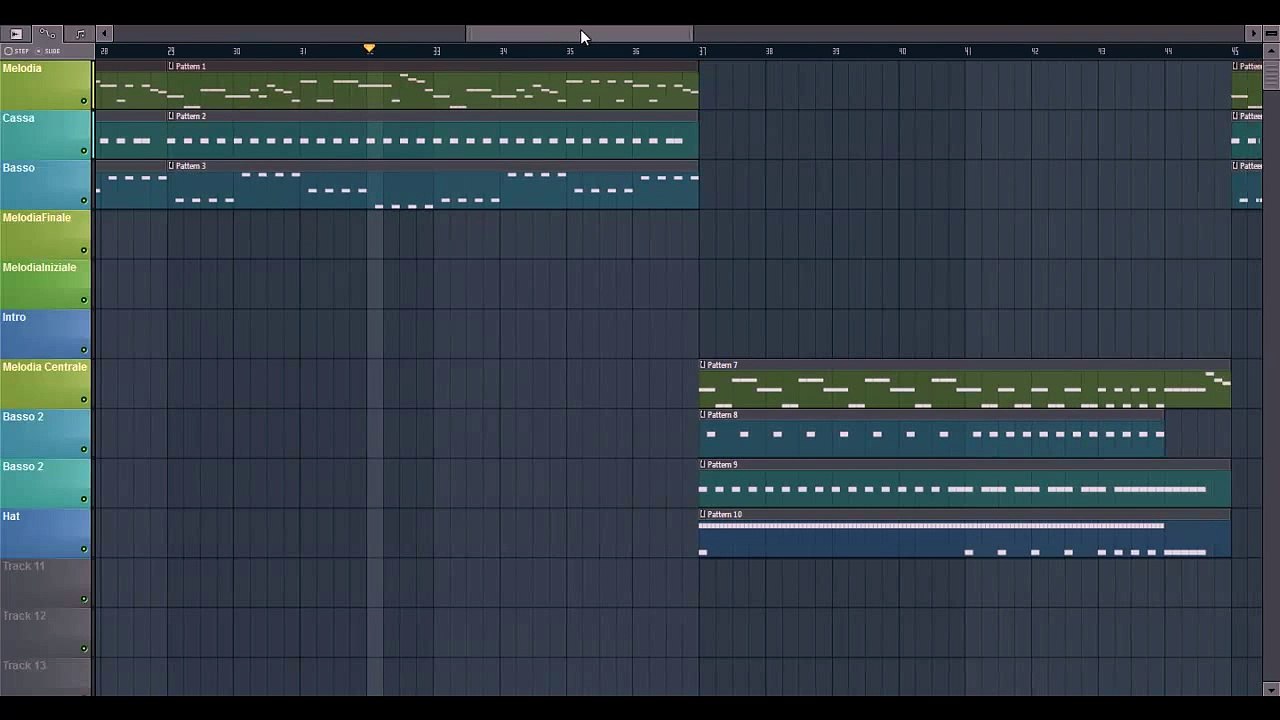Image resolution: width=1280 pixels, height=720 pixels.
Task: Open Pattern 2 clip menu at bar 29
Action: coord(171,116)
